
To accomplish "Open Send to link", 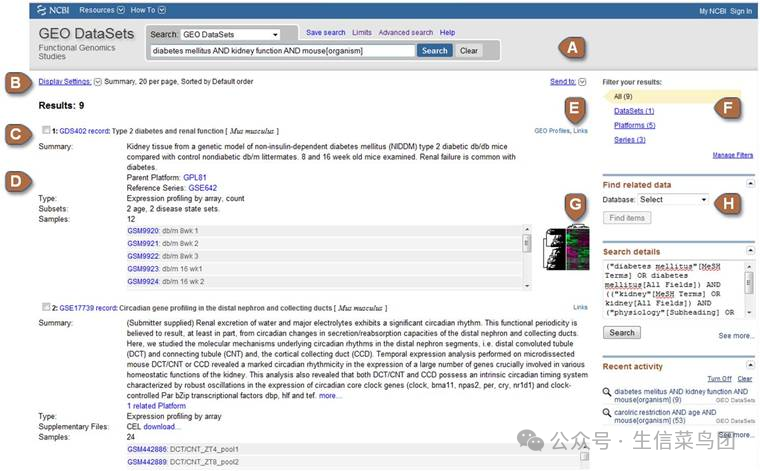I will [x=563, y=81].
